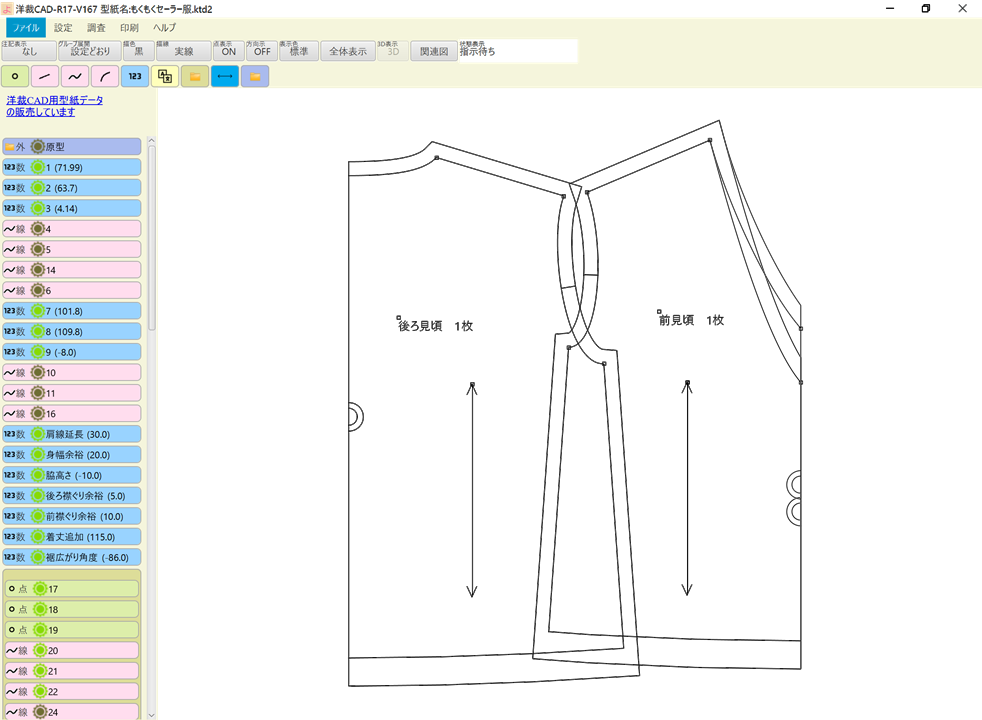Viewport: 982px width, 720px height.
Task: Click the 後ろ見頃 1枚 label on canvas
Action: 435,326
